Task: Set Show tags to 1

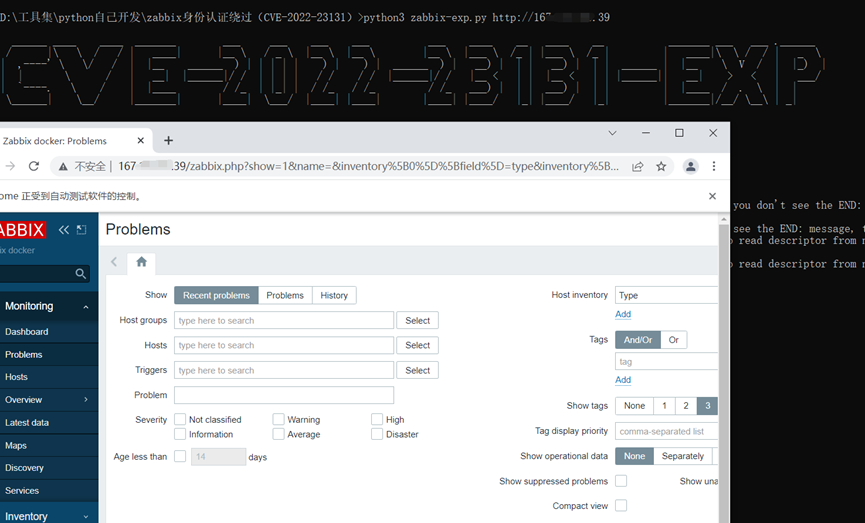Action: [x=664, y=405]
